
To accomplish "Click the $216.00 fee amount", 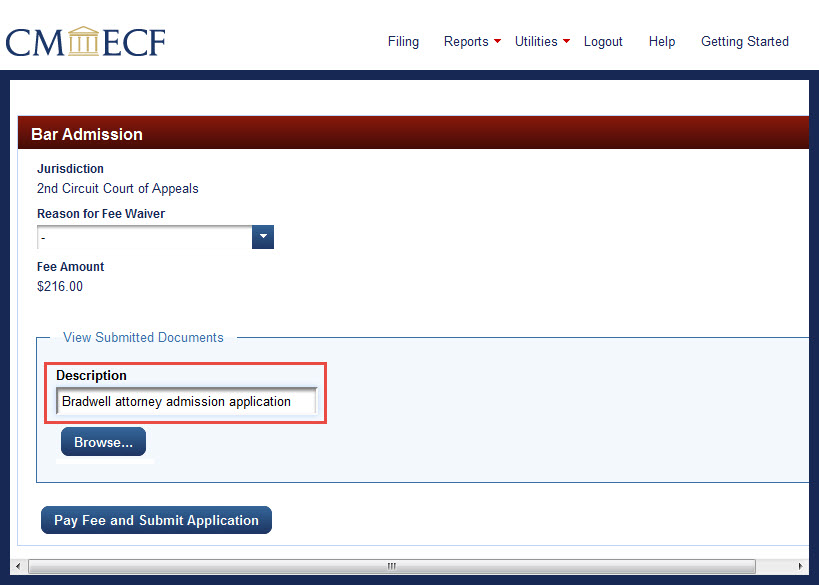I will click(60, 287).
